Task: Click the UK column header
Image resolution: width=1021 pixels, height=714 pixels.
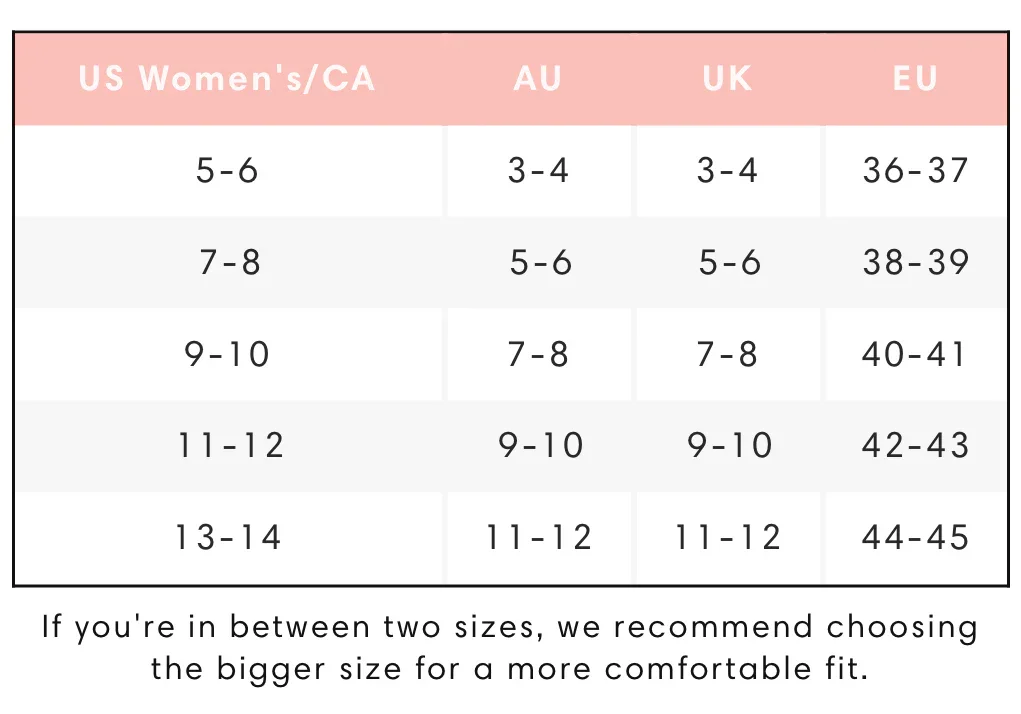Action: (x=727, y=78)
